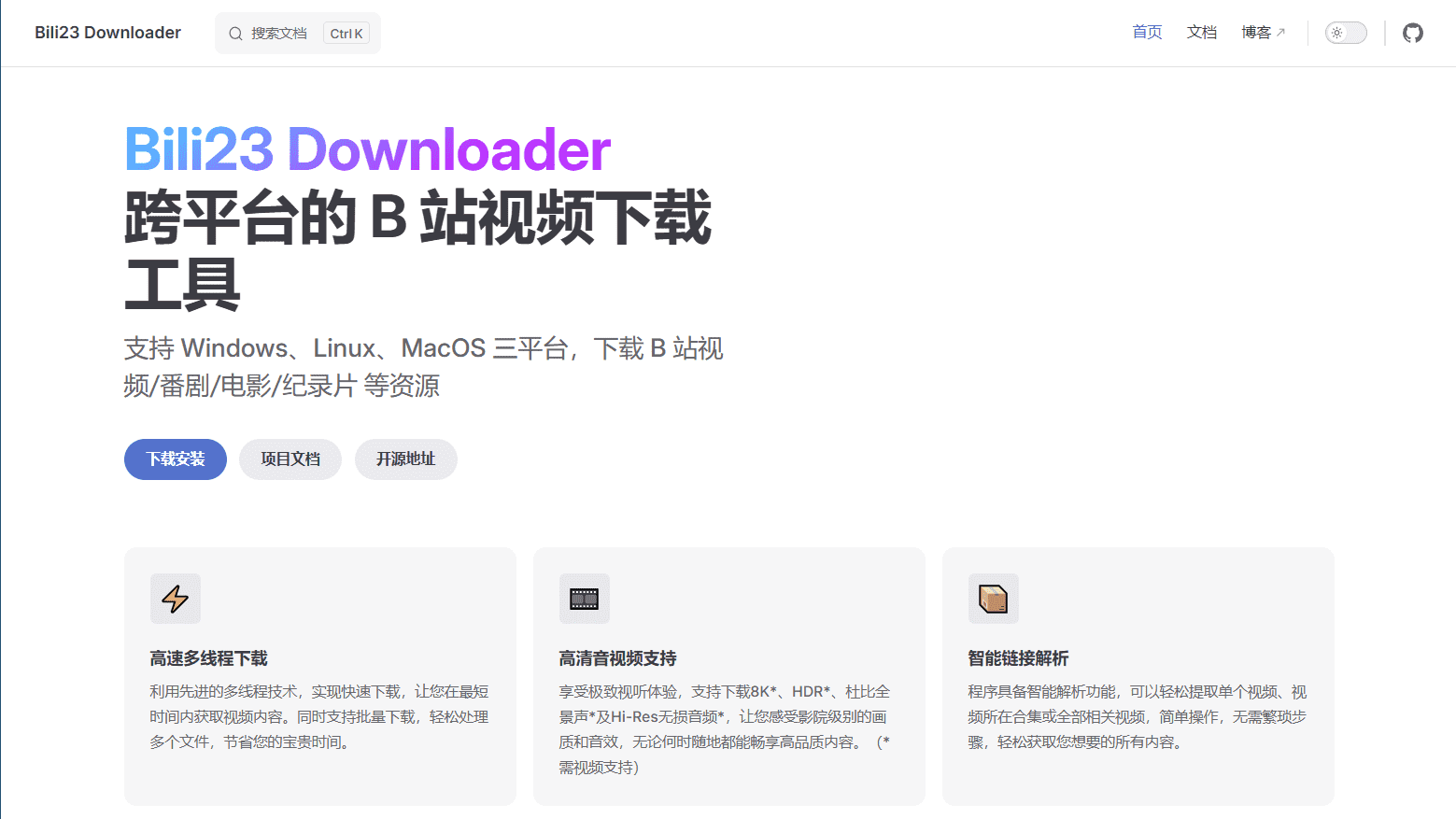
Task: Click the 下载安装 button
Action: [176, 459]
